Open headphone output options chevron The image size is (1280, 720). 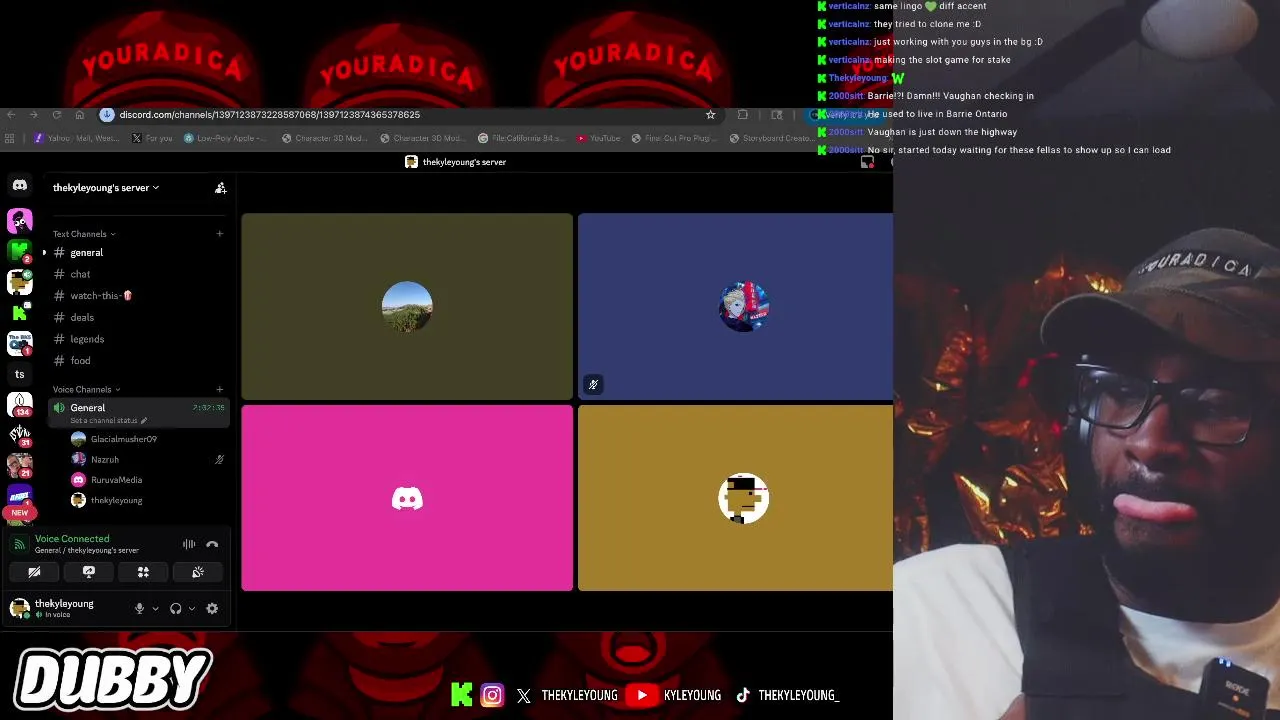[x=192, y=609]
